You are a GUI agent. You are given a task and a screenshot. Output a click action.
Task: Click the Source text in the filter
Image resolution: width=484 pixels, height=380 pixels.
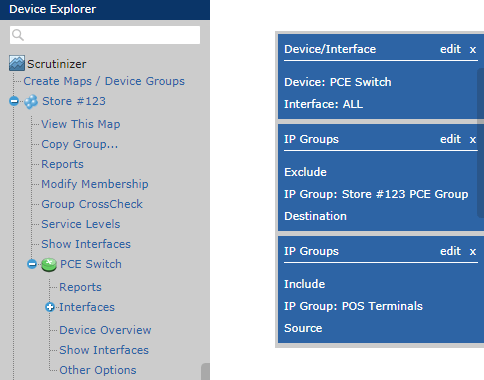tap(303, 328)
